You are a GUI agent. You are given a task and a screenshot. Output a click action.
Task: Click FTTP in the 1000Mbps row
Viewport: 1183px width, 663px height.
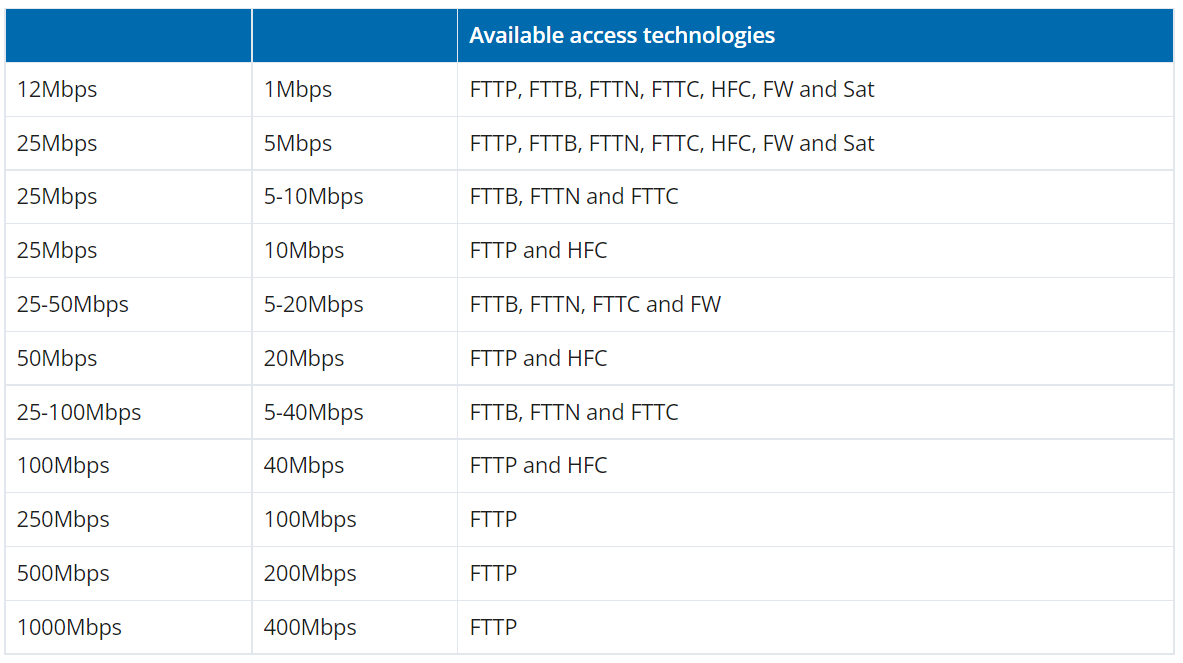click(x=493, y=627)
